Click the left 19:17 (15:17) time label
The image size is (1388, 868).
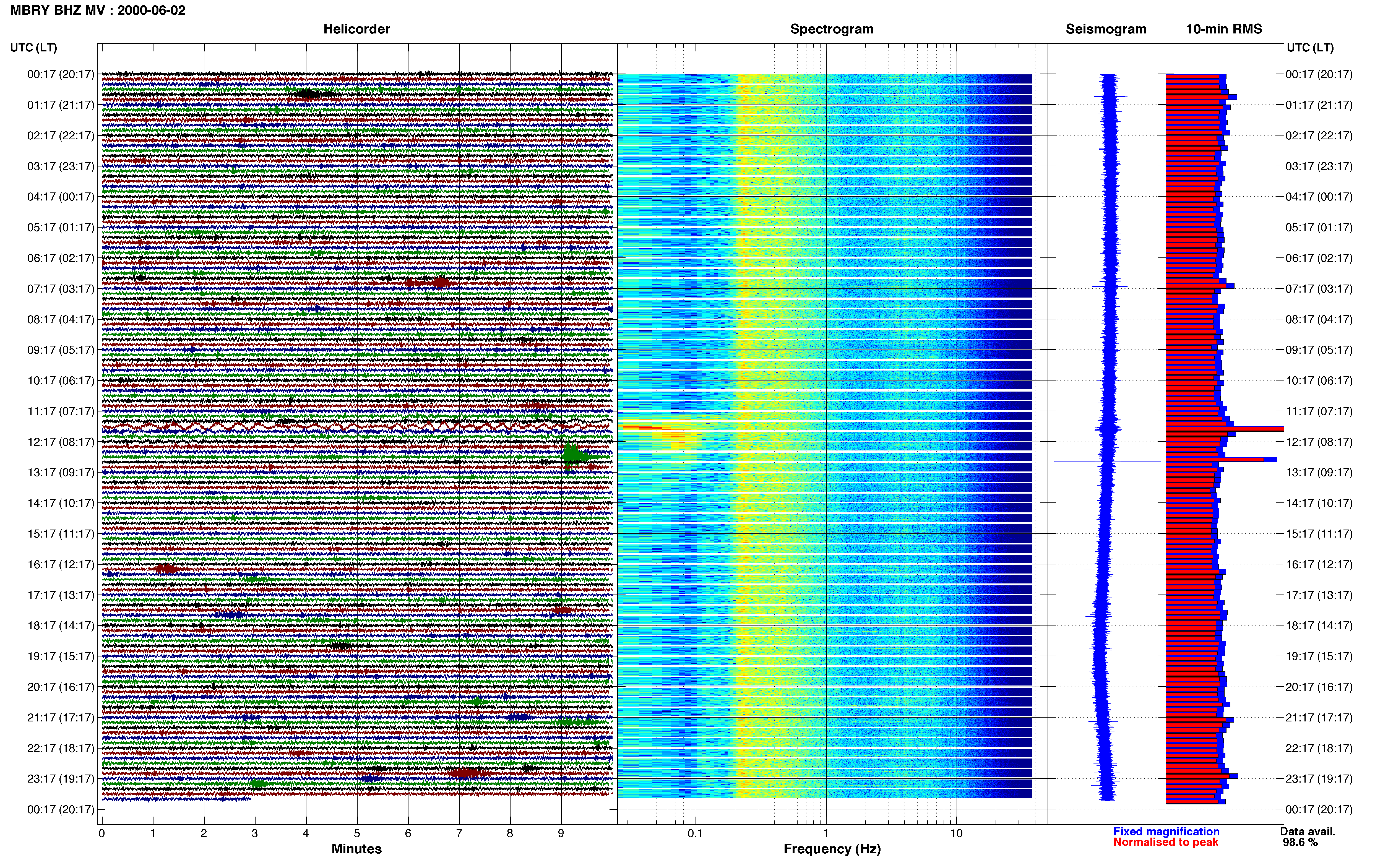pyautogui.click(x=61, y=656)
